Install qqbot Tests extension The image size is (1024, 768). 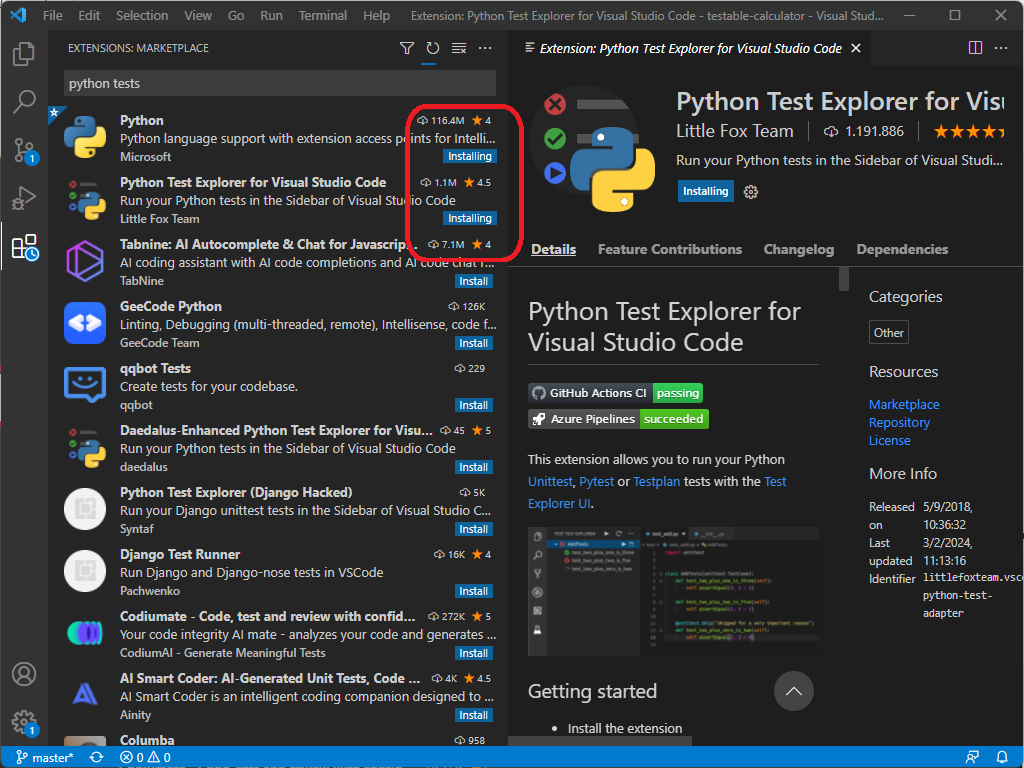[473, 406]
